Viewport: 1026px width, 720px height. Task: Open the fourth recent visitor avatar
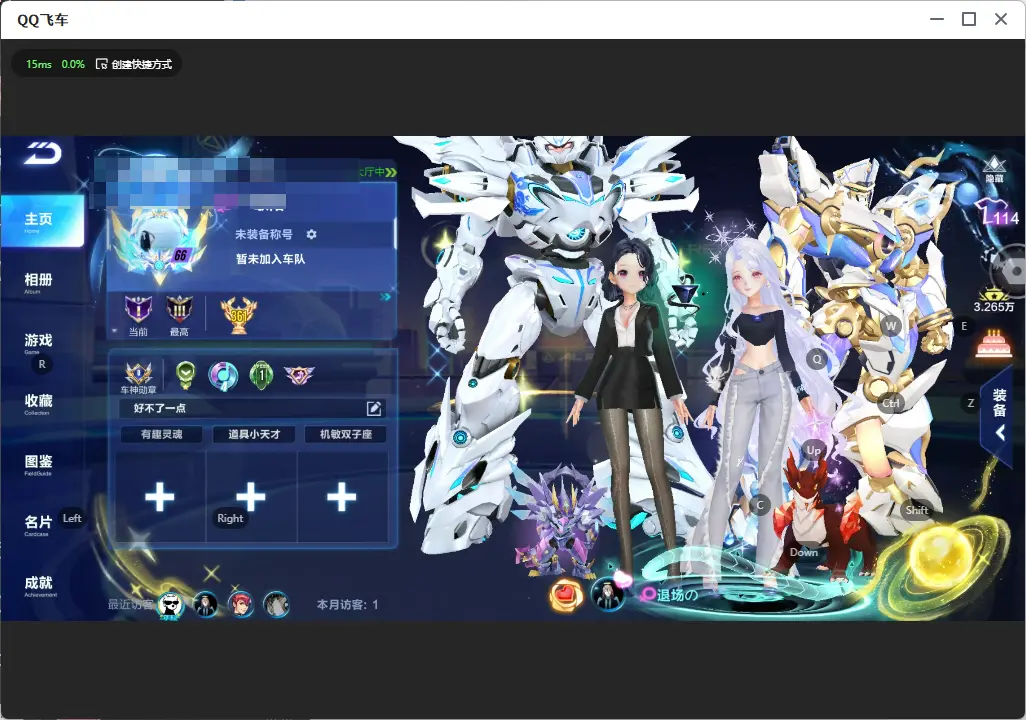(276, 604)
